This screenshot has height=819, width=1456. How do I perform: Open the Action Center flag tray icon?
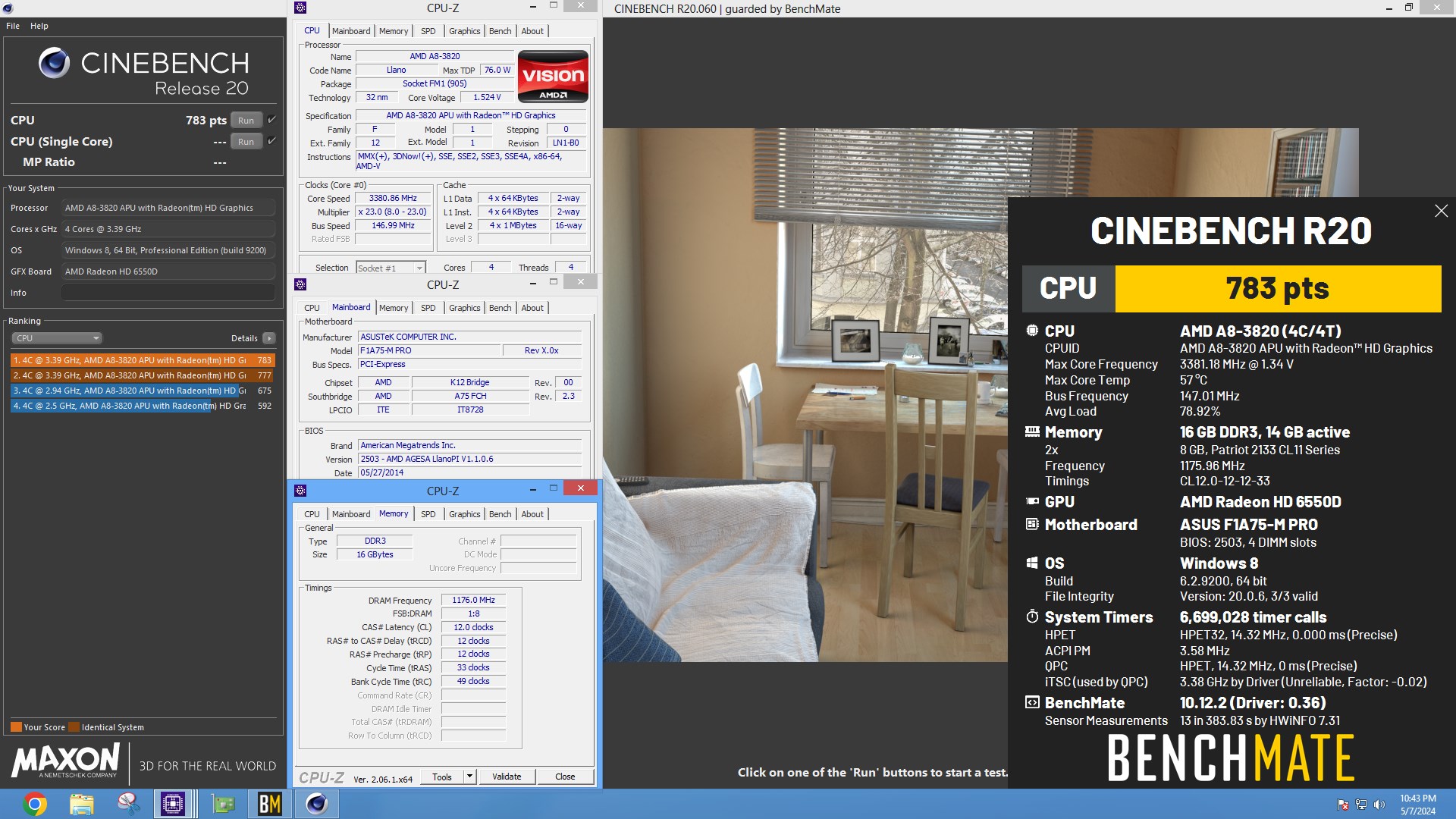[1342, 804]
